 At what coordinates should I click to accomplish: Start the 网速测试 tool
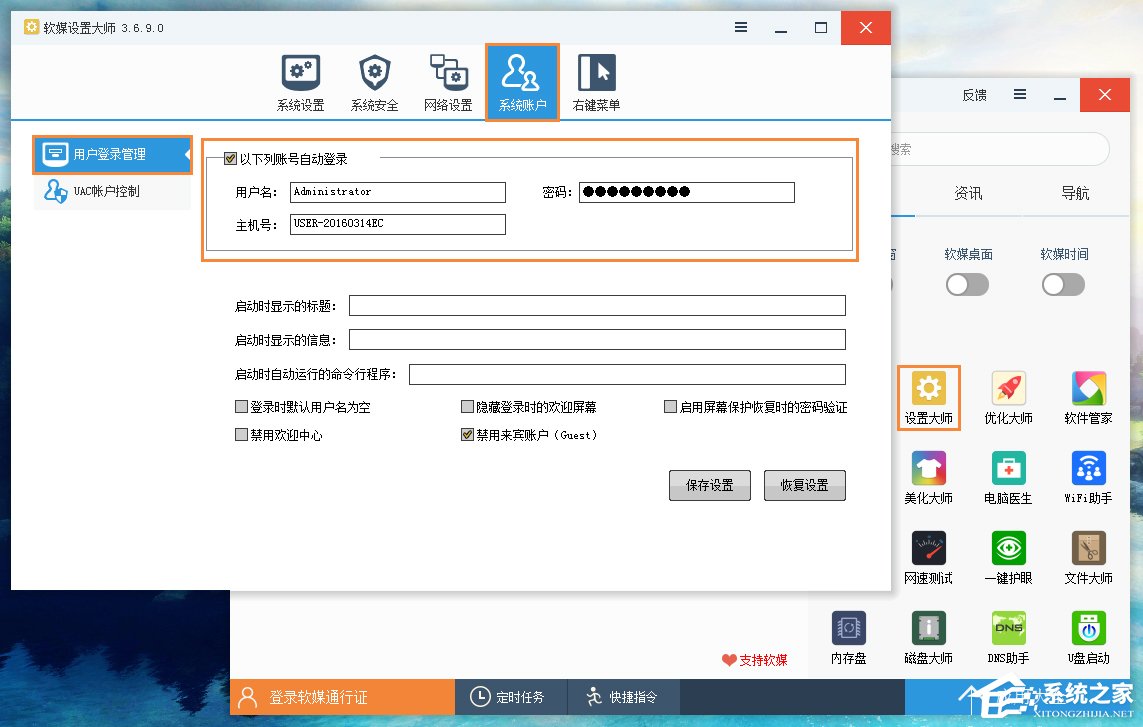(x=928, y=558)
